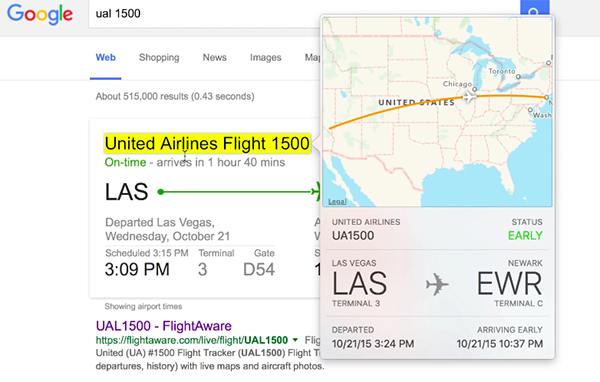The image size is (600, 382).
Task: Click the Chicago city marker on map
Action: [474, 89]
